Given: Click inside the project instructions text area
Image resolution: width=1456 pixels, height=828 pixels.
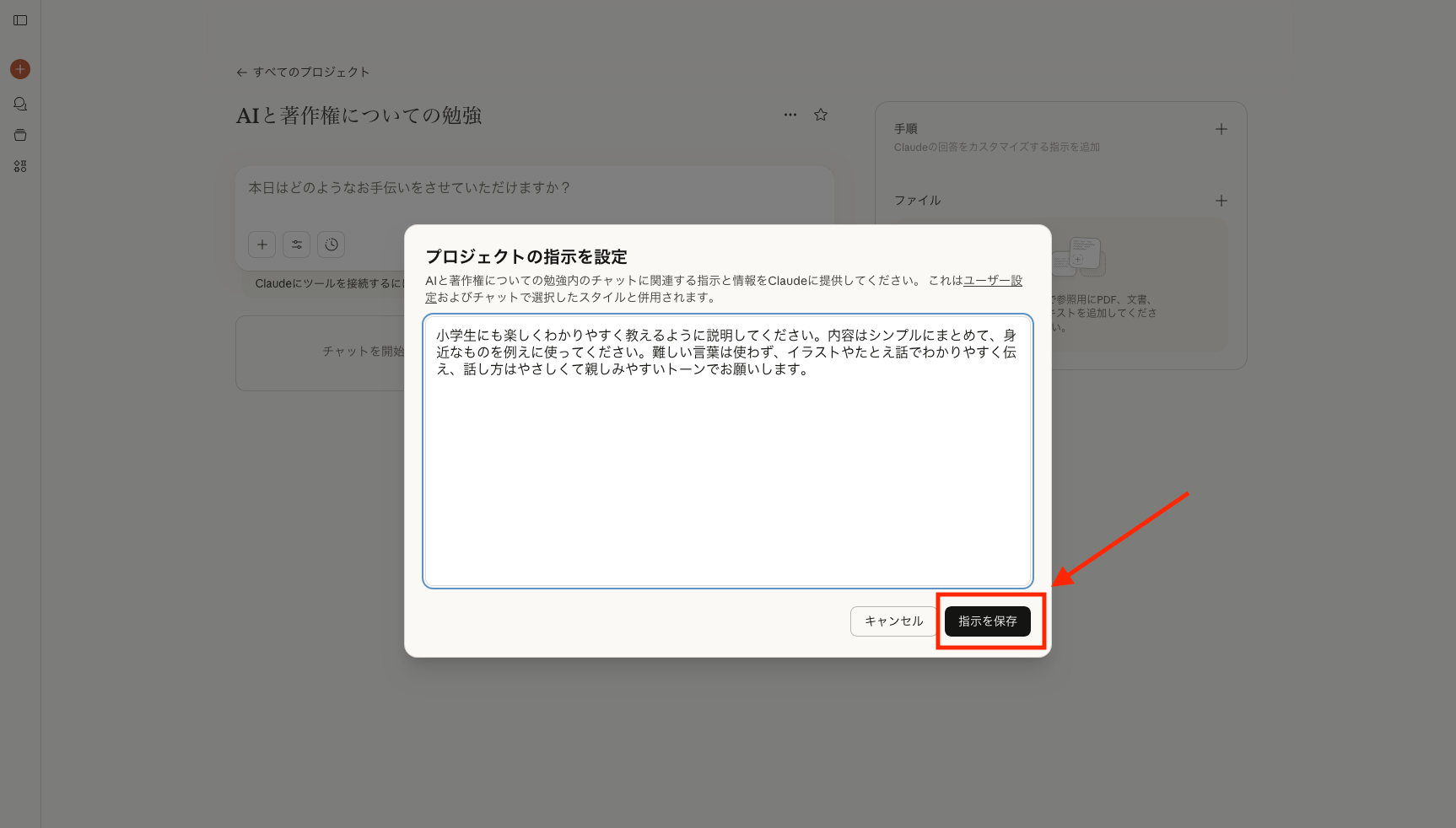Looking at the screenshot, I should click(727, 451).
